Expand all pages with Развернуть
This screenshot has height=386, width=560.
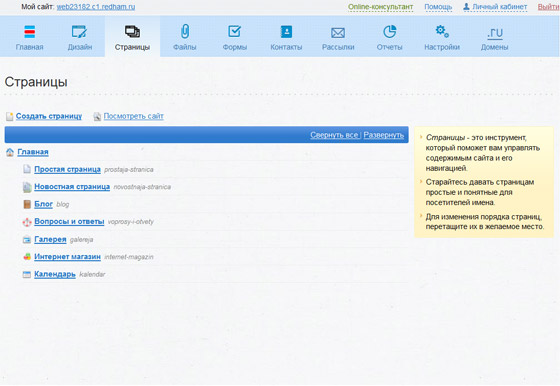click(384, 135)
